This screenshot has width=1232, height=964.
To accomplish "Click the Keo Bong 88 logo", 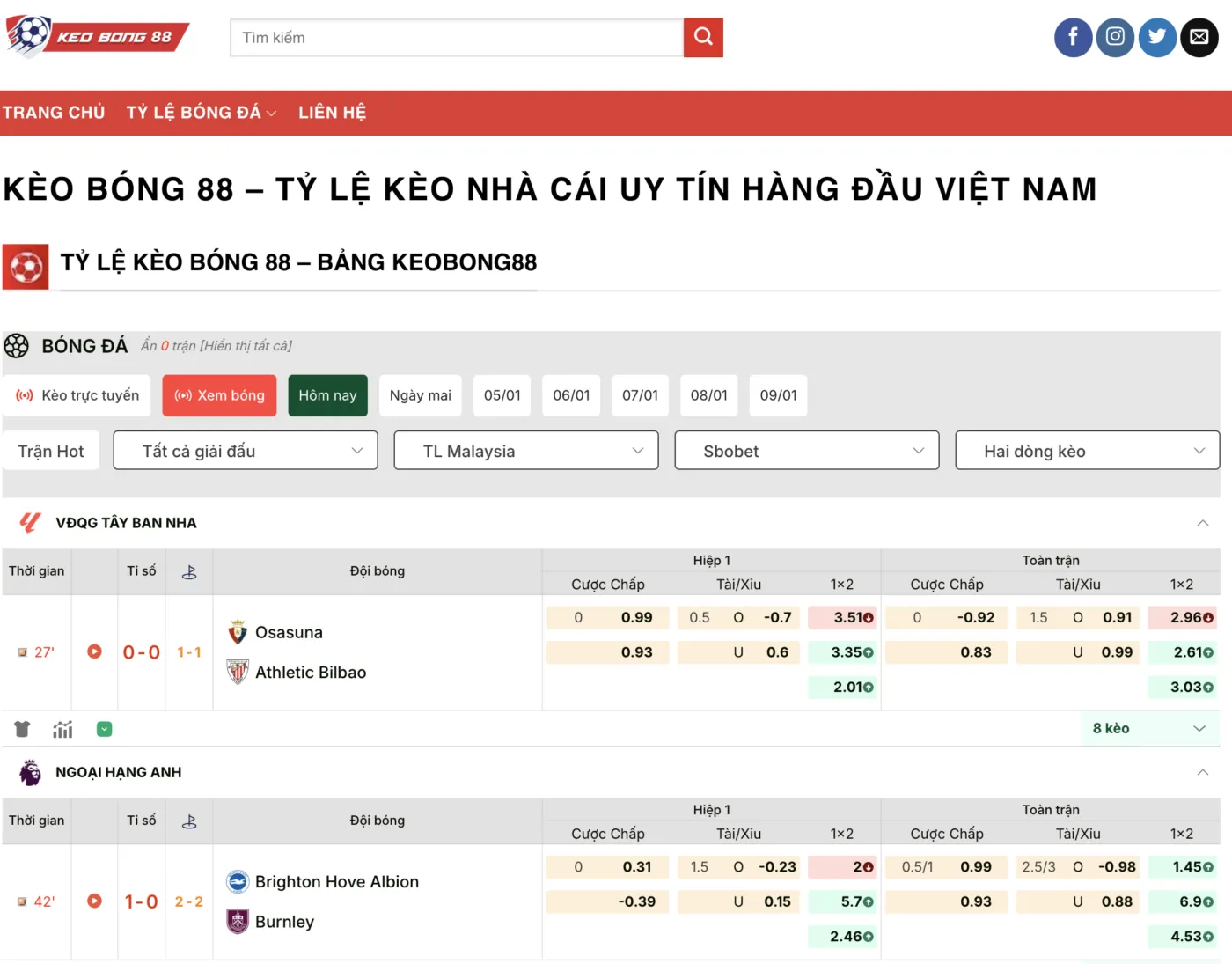I will pyautogui.click(x=97, y=36).
